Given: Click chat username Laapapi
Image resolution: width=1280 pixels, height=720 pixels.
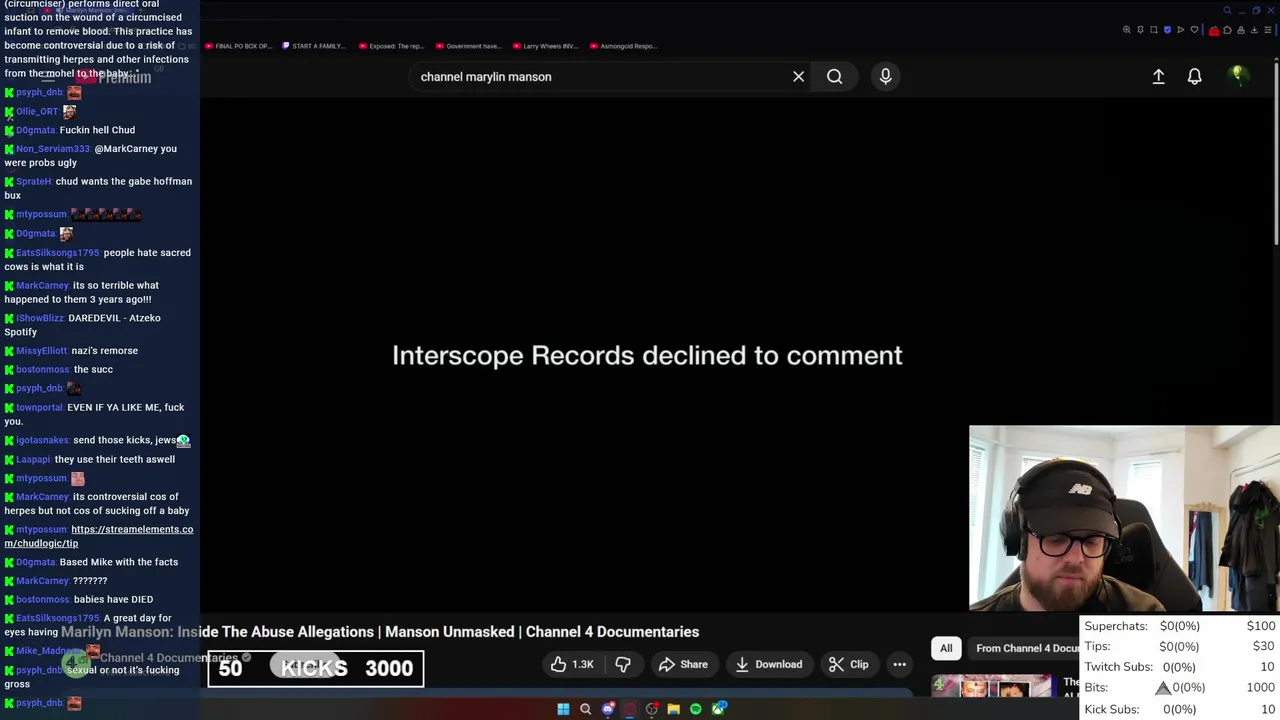Looking at the screenshot, I should 33,459.
